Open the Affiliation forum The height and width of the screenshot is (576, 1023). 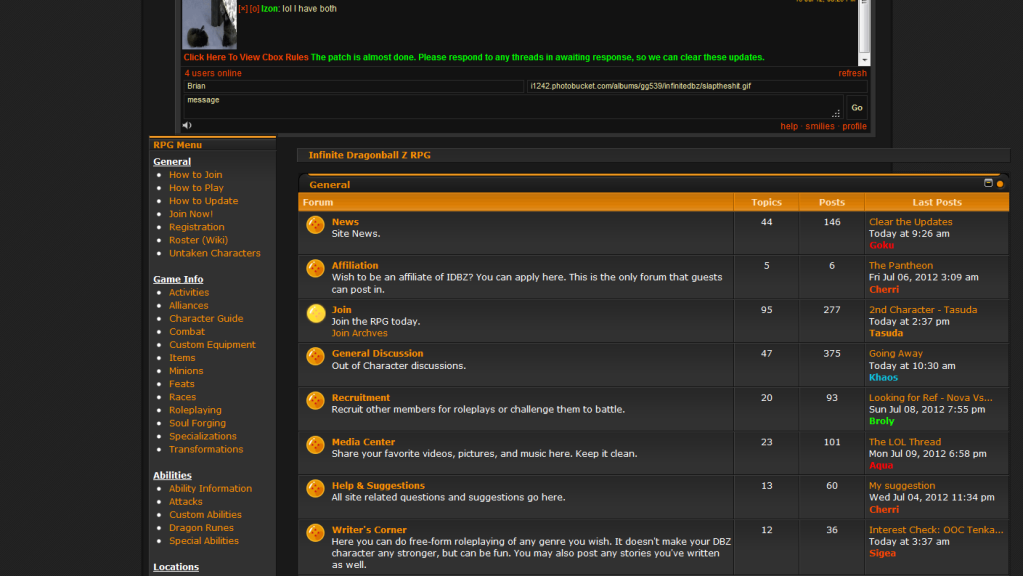355,265
